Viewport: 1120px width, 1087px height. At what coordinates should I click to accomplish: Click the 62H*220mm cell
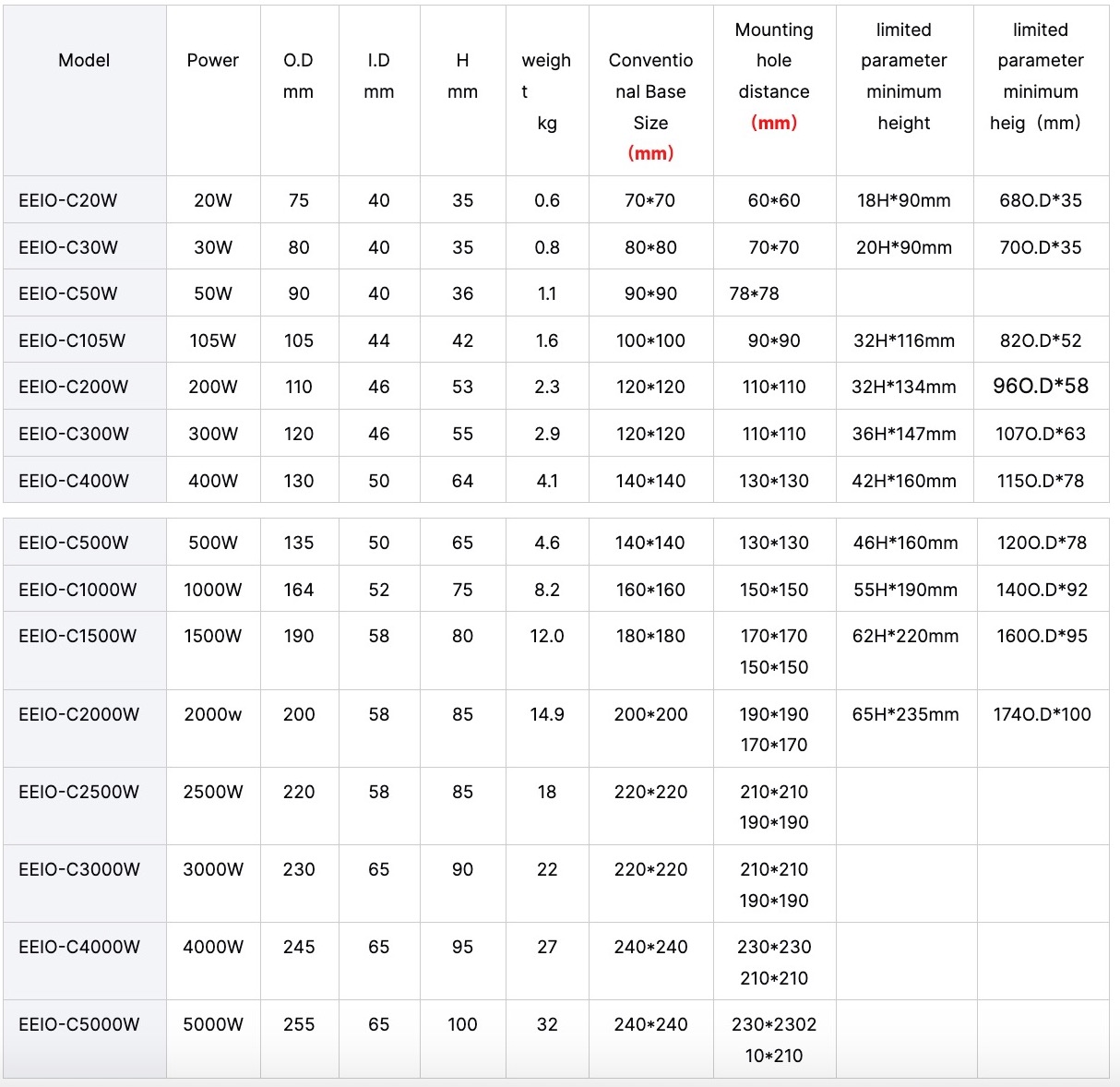click(x=905, y=636)
